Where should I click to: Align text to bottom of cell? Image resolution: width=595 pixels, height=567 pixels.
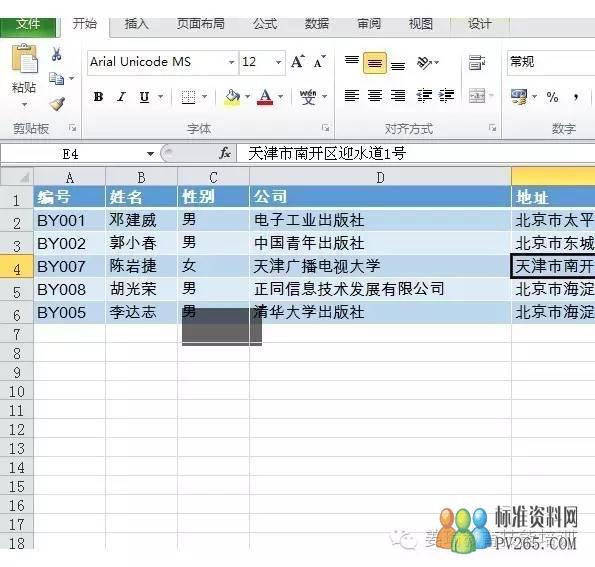coord(398,65)
